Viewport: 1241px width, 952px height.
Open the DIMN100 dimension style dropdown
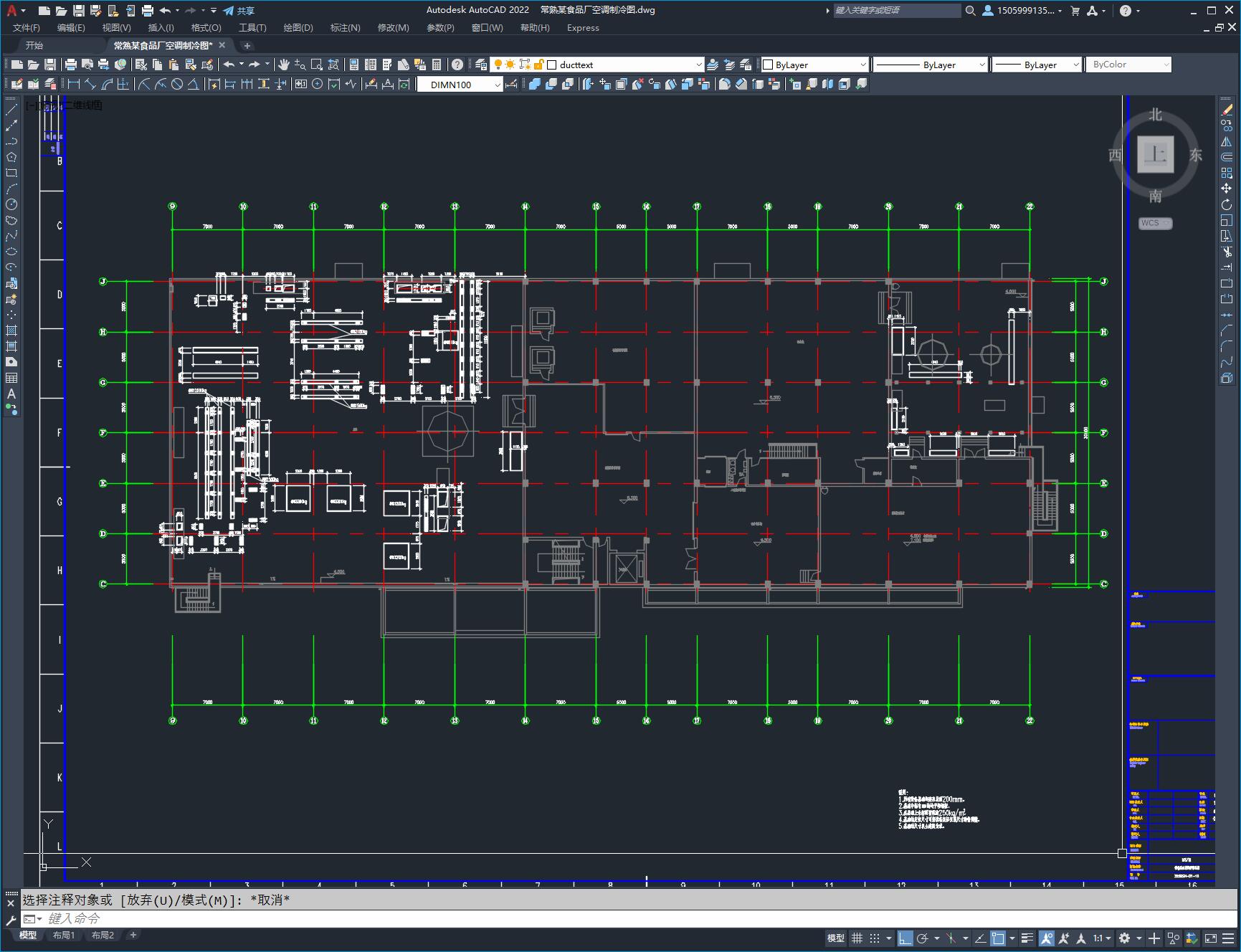coord(498,85)
